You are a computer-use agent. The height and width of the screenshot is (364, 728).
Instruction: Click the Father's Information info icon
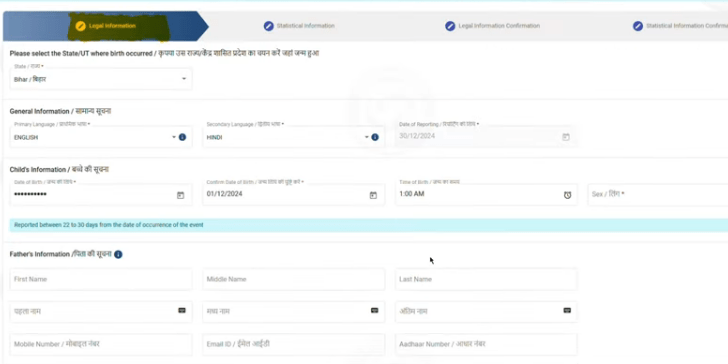(x=118, y=254)
